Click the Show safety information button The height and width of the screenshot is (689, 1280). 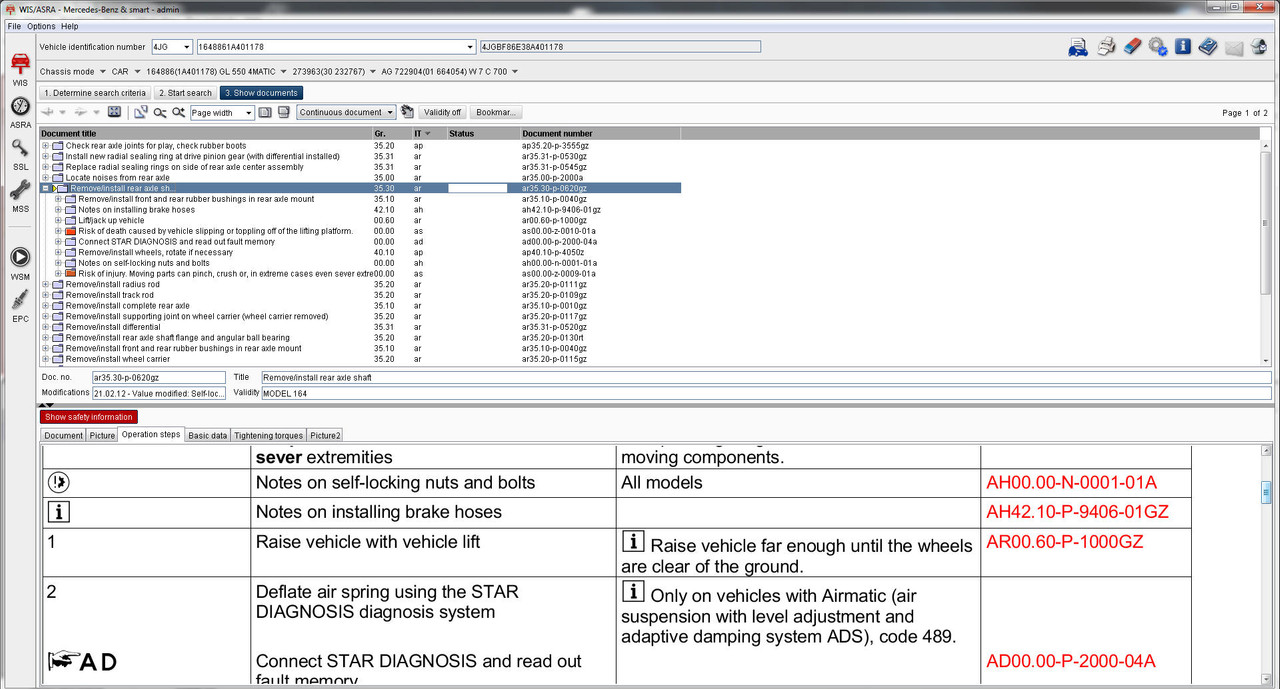coord(88,417)
